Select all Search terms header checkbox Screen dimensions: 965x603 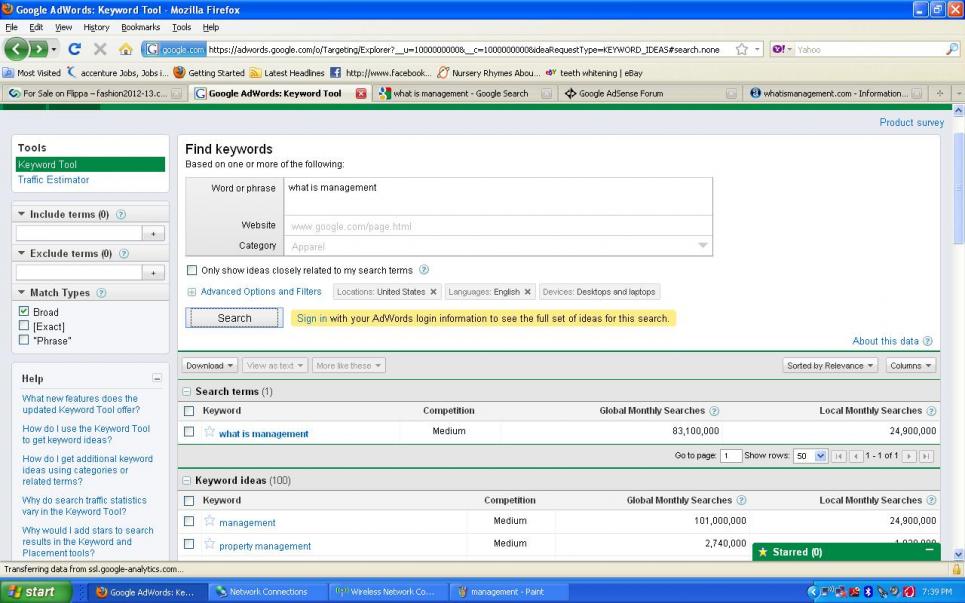point(189,411)
